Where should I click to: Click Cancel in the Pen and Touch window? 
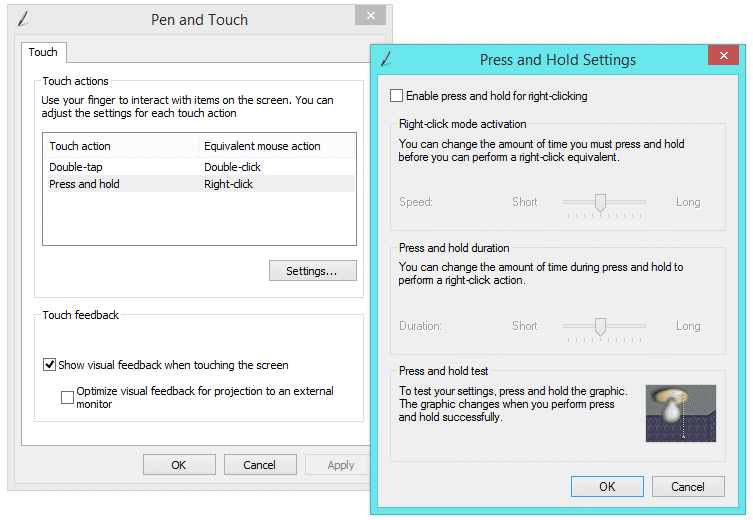260,465
